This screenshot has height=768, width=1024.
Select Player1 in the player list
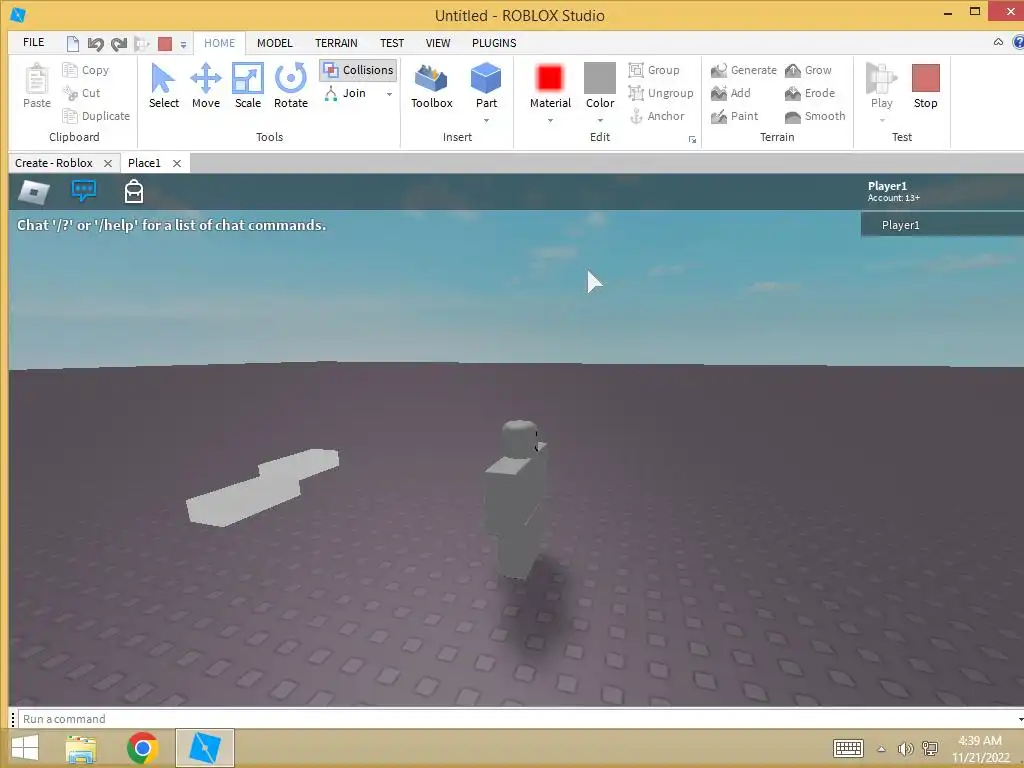[942, 225]
